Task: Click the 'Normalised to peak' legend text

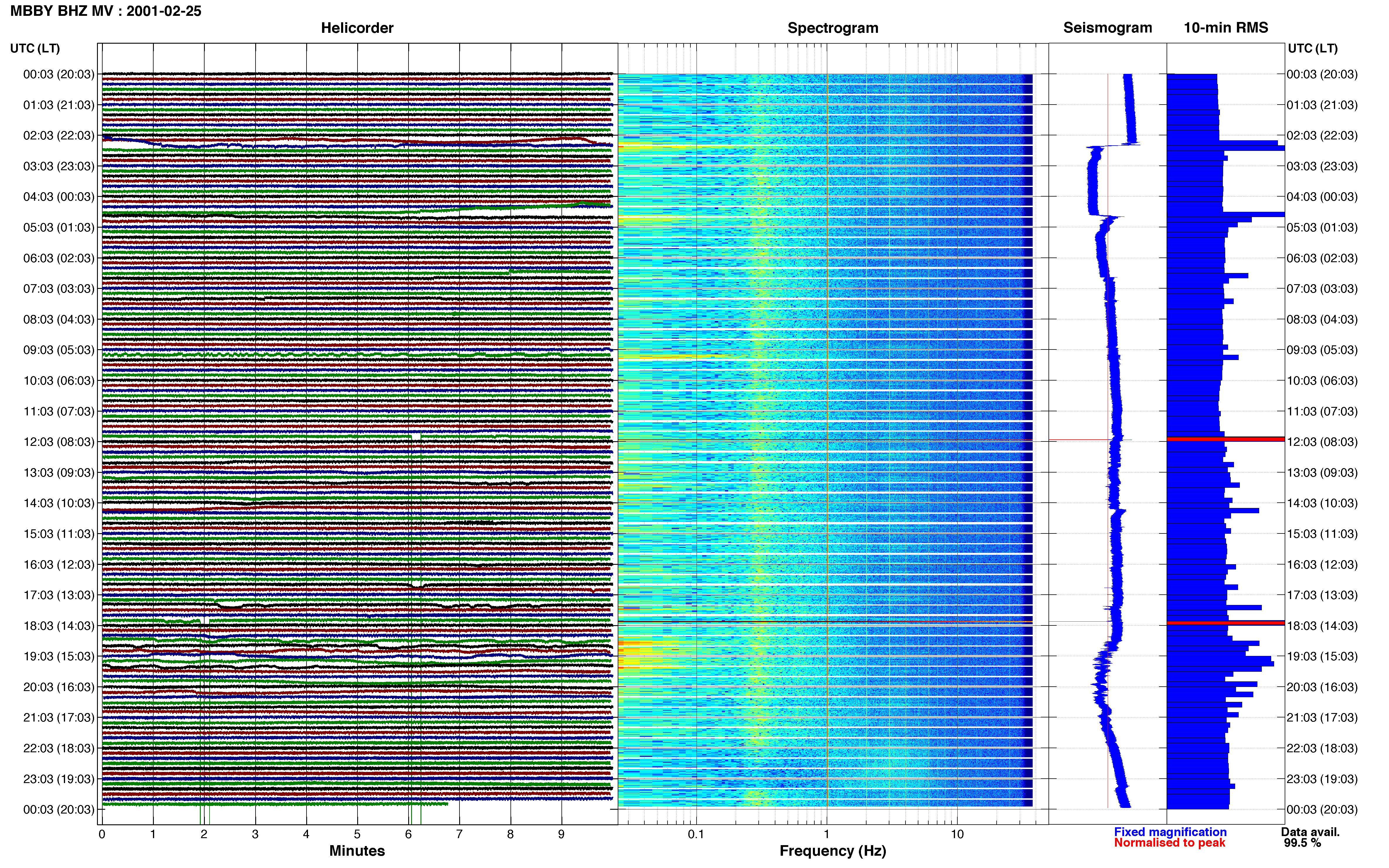Action: (1170, 843)
